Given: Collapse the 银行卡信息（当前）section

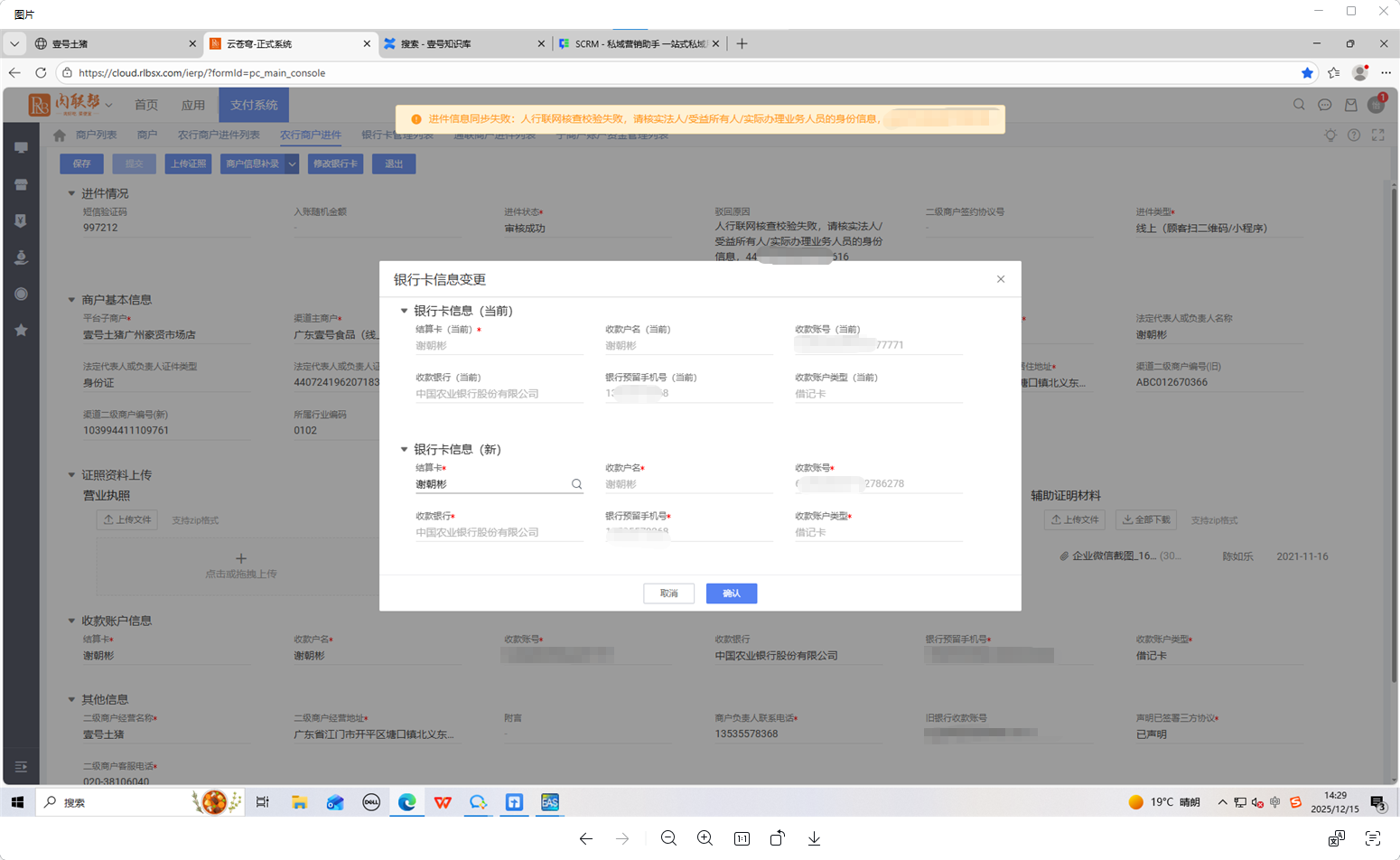Looking at the screenshot, I should pyautogui.click(x=404, y=311).
